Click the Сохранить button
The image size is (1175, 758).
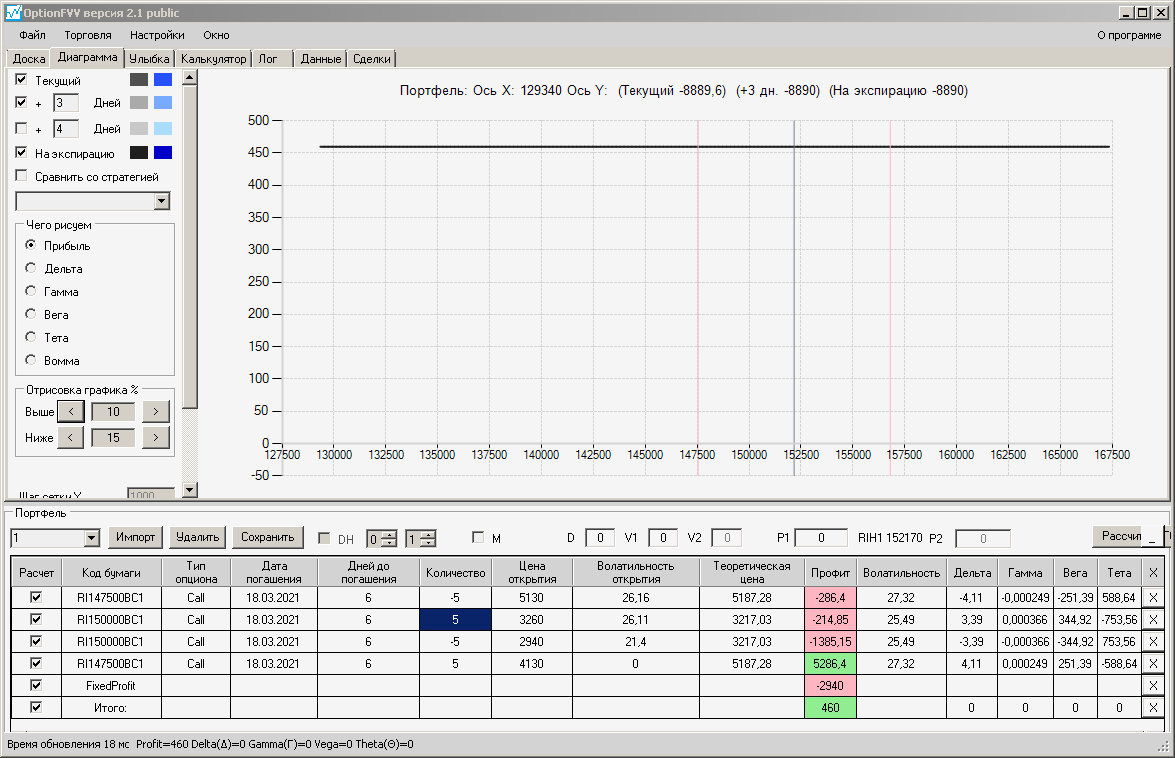[268, 537]
